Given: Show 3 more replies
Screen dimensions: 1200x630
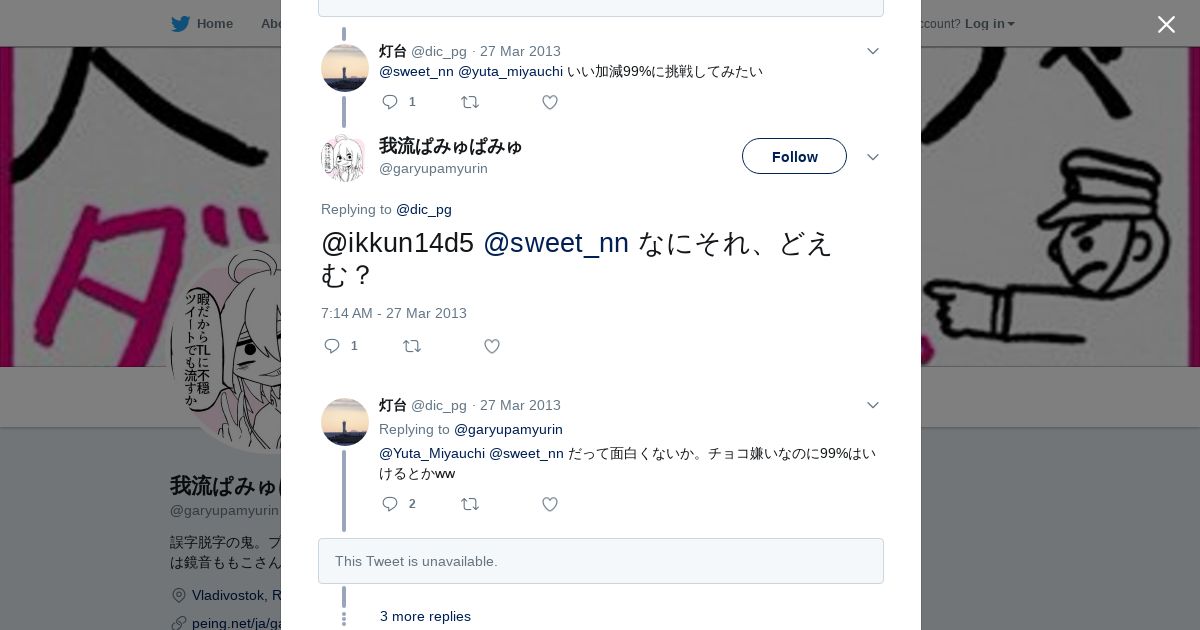Looking at the screenshot, I should tap(425, 616).
